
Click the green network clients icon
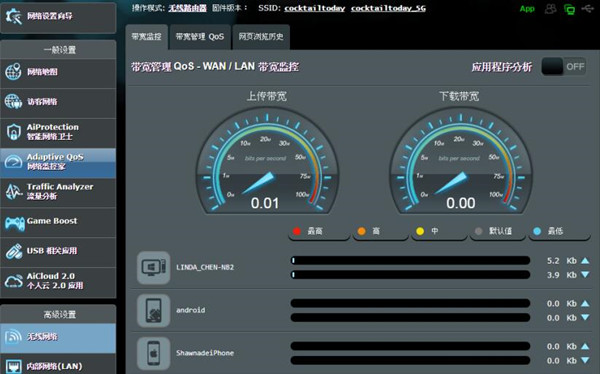point(569,9)
